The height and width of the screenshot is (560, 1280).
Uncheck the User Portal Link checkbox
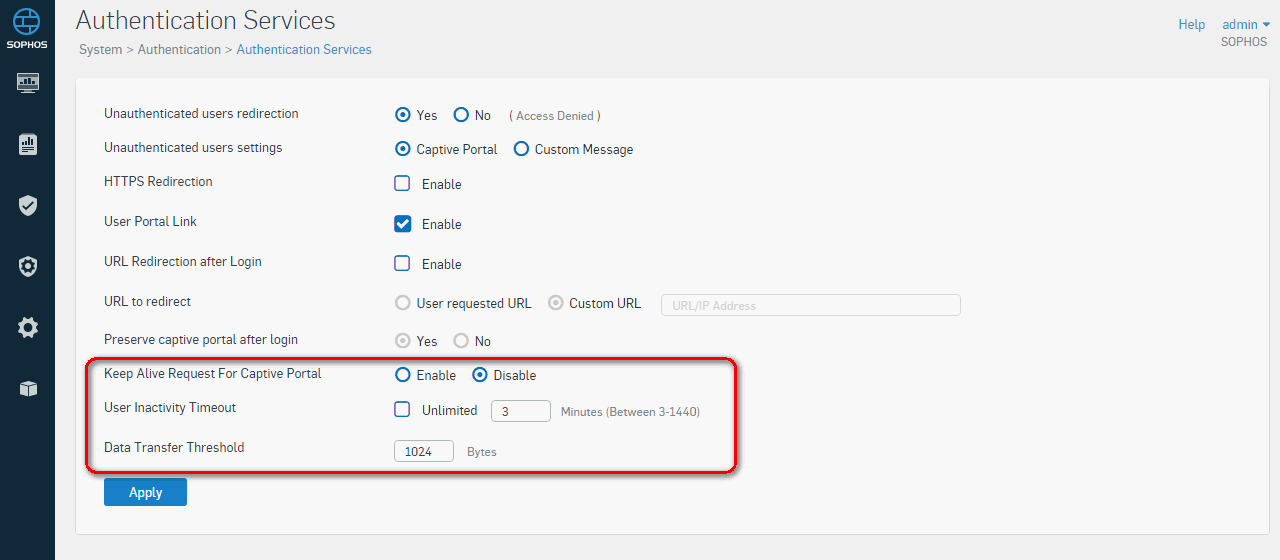pos(402,223)
